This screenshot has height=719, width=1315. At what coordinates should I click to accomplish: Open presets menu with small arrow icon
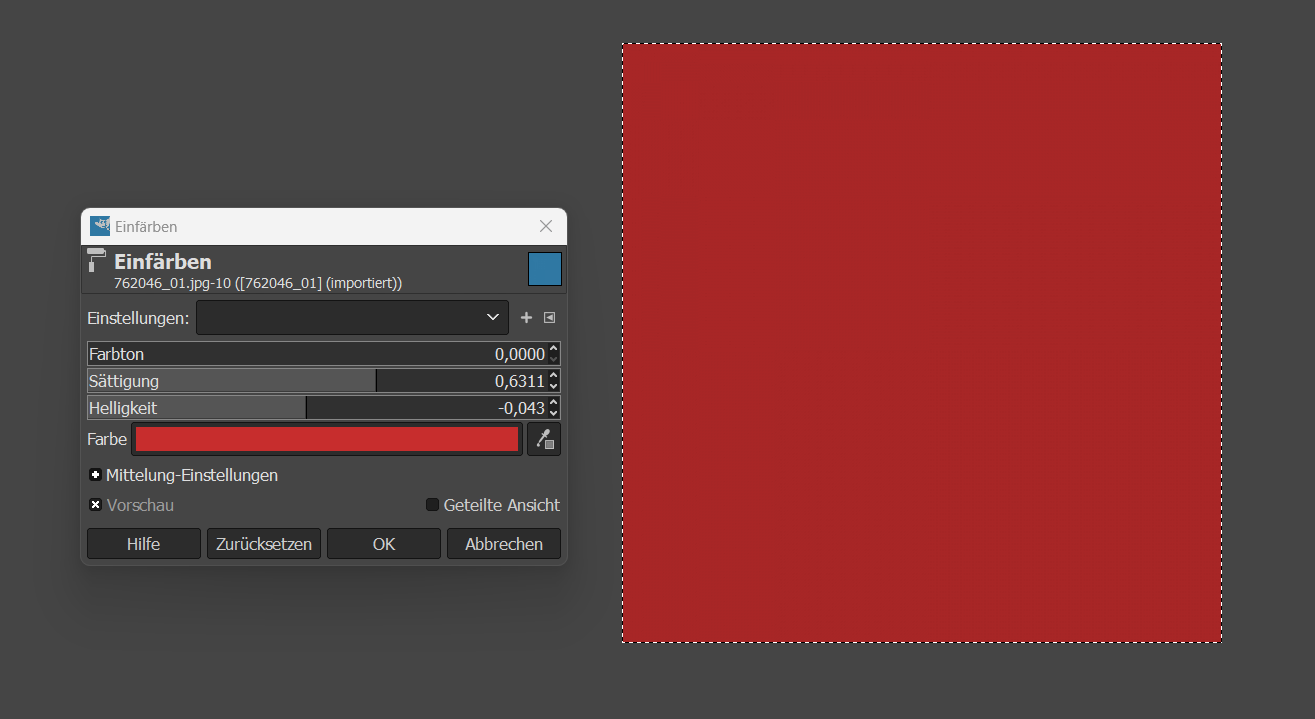tap(549, 318)
